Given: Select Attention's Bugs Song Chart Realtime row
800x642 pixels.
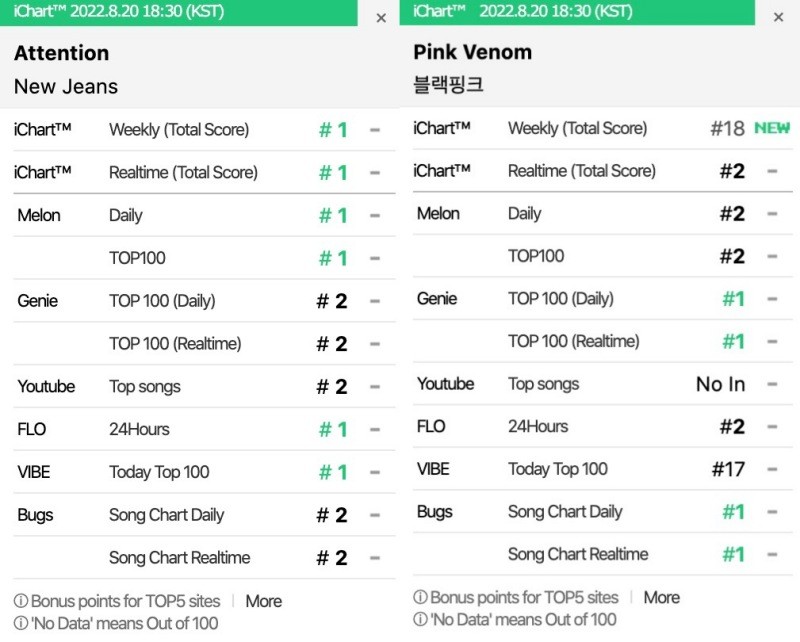Looking at the screenshot, I should tap(204, 557).
